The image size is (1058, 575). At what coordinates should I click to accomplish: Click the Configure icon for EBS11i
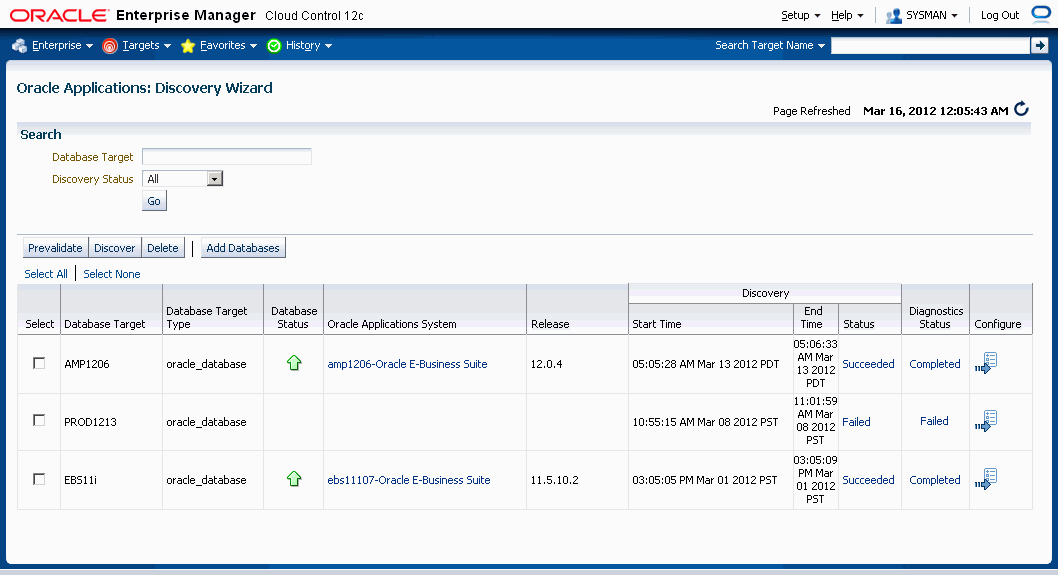pyautogui.click(x=986, y=480)
